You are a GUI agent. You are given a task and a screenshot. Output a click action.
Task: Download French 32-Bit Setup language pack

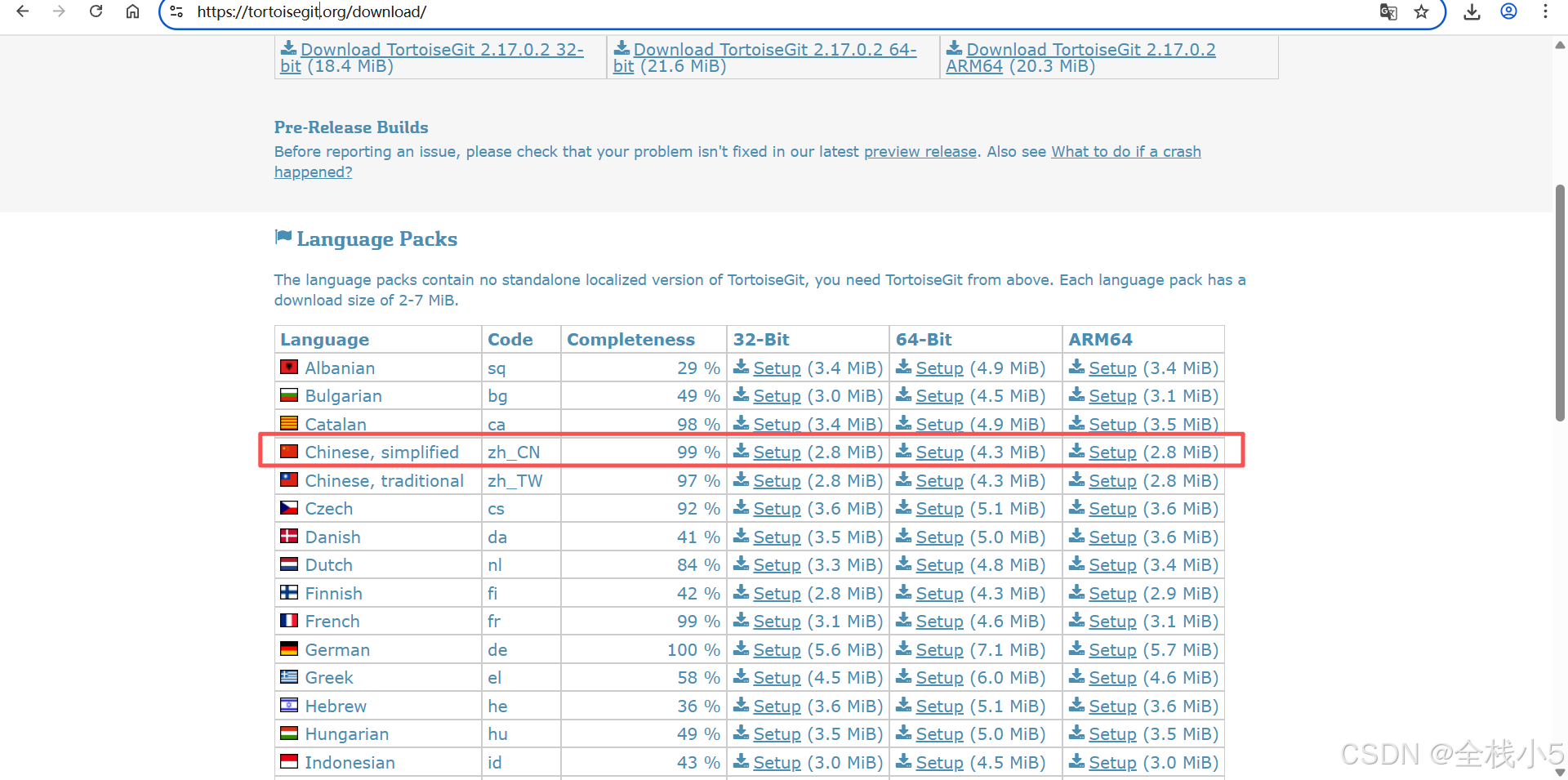coord(777,622)
